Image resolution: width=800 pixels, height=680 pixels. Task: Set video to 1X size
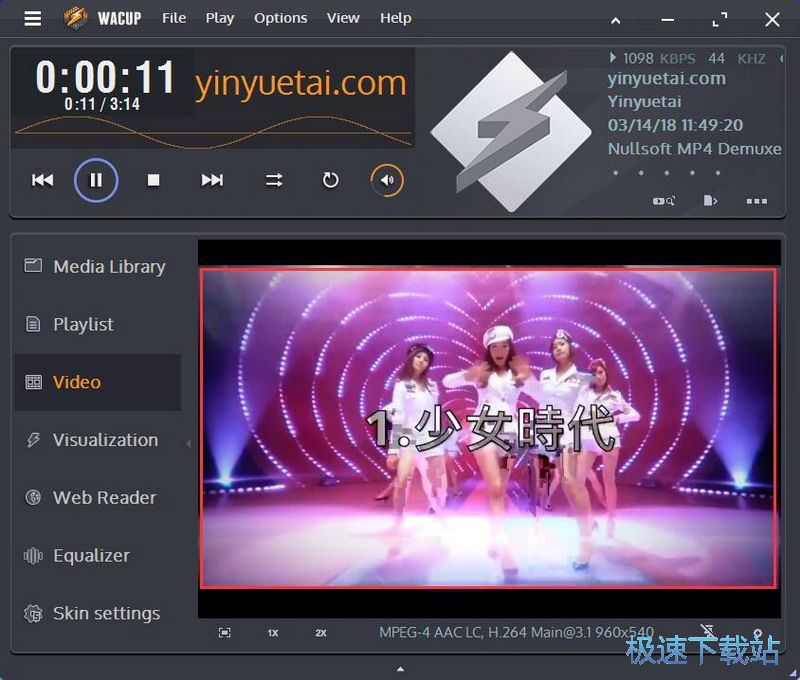pyautogui.click(x=273, y=633)
